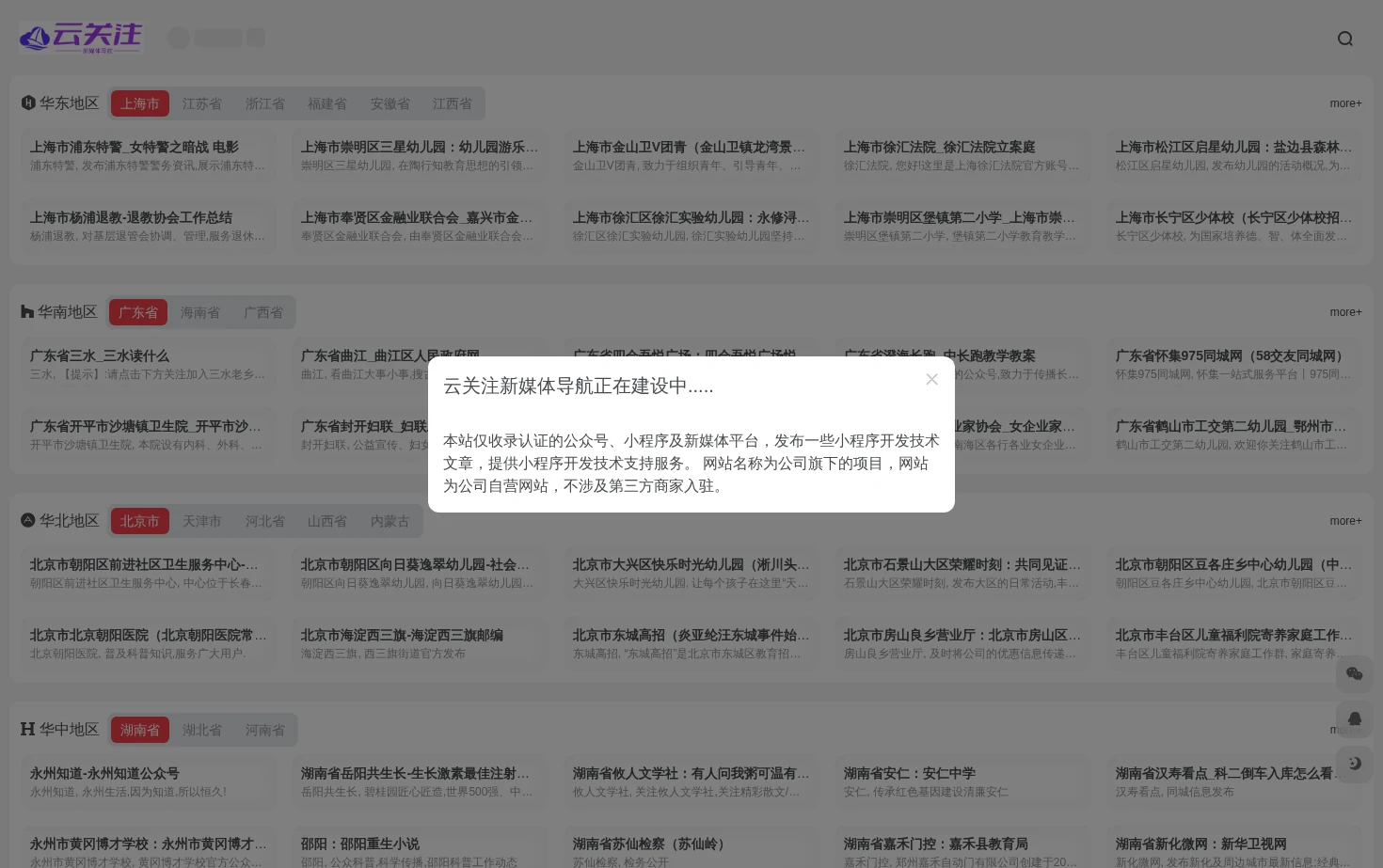This screenshot has height=868, width=1383.
Task: Open 上海市杨浦退教-退教协会工作总结 card
Action: coord(149,227)
